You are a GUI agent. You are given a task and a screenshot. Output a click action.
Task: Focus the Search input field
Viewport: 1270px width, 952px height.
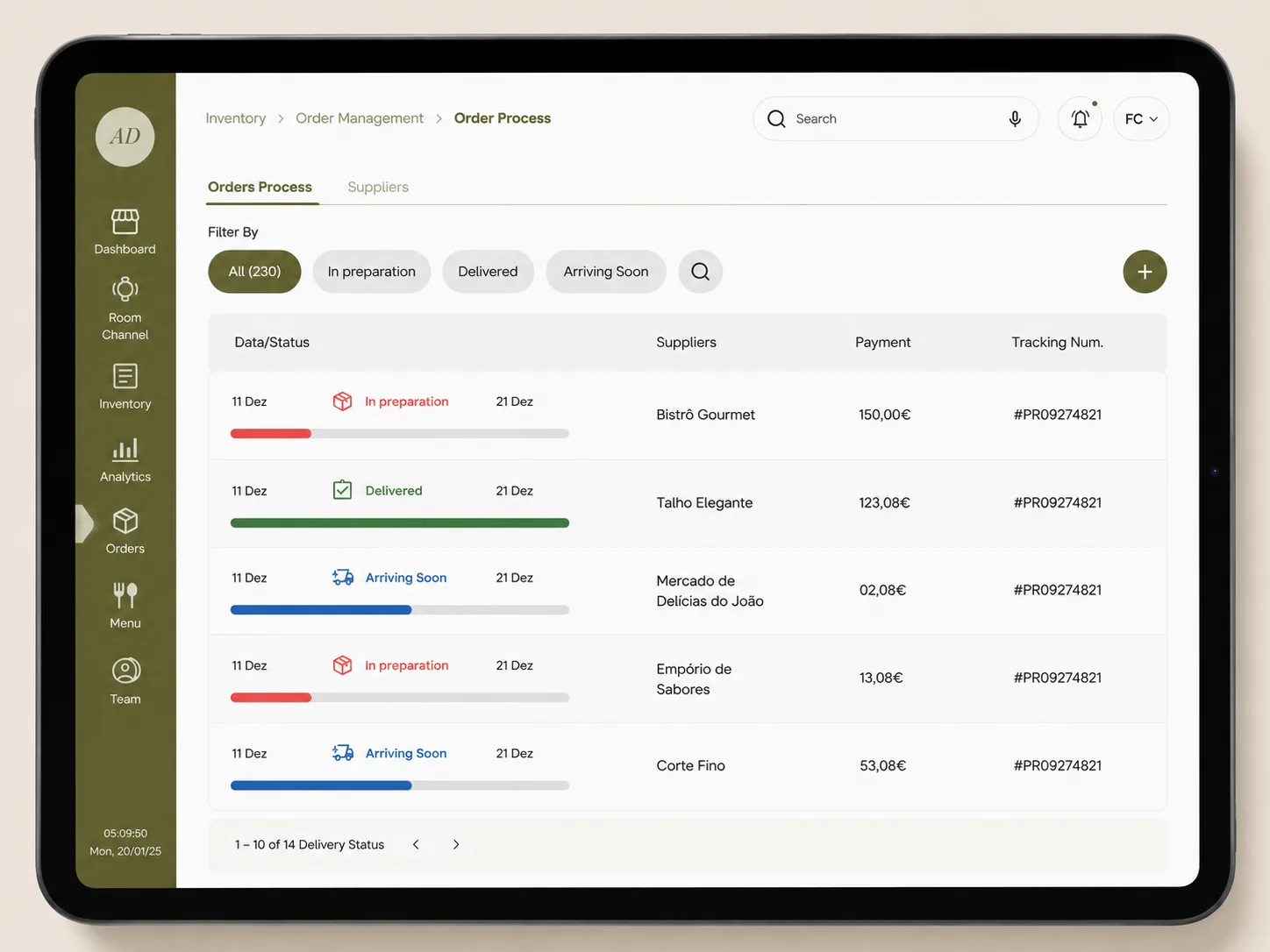pos(895,118)
